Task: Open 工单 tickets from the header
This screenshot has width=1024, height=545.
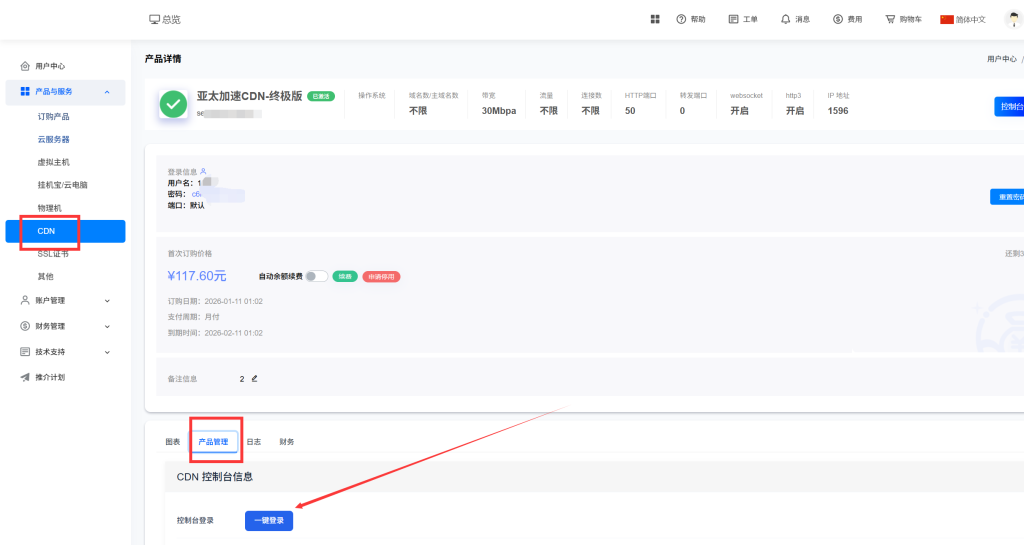Action: pyautogui.click(x=743, y=20)
